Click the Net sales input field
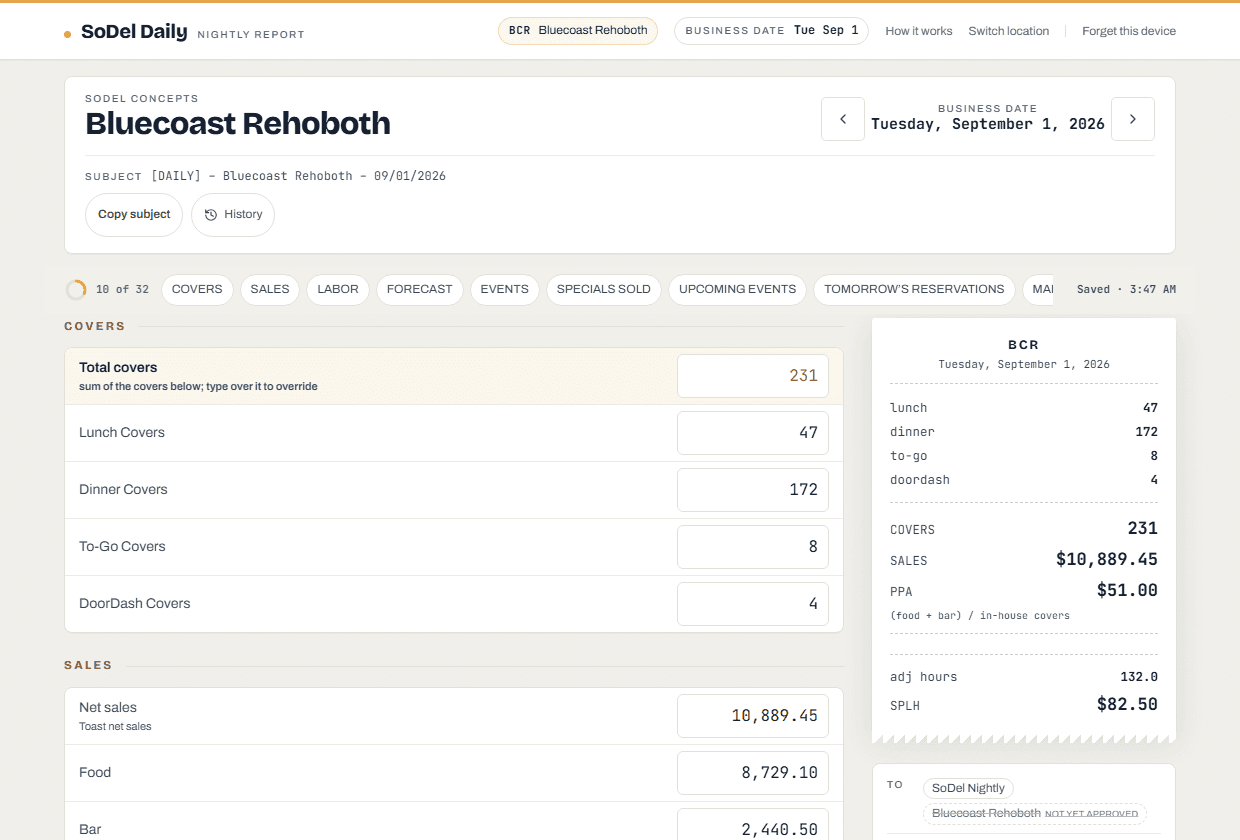The height and width of the screenshot is (840, 1240). click(753, 716)
